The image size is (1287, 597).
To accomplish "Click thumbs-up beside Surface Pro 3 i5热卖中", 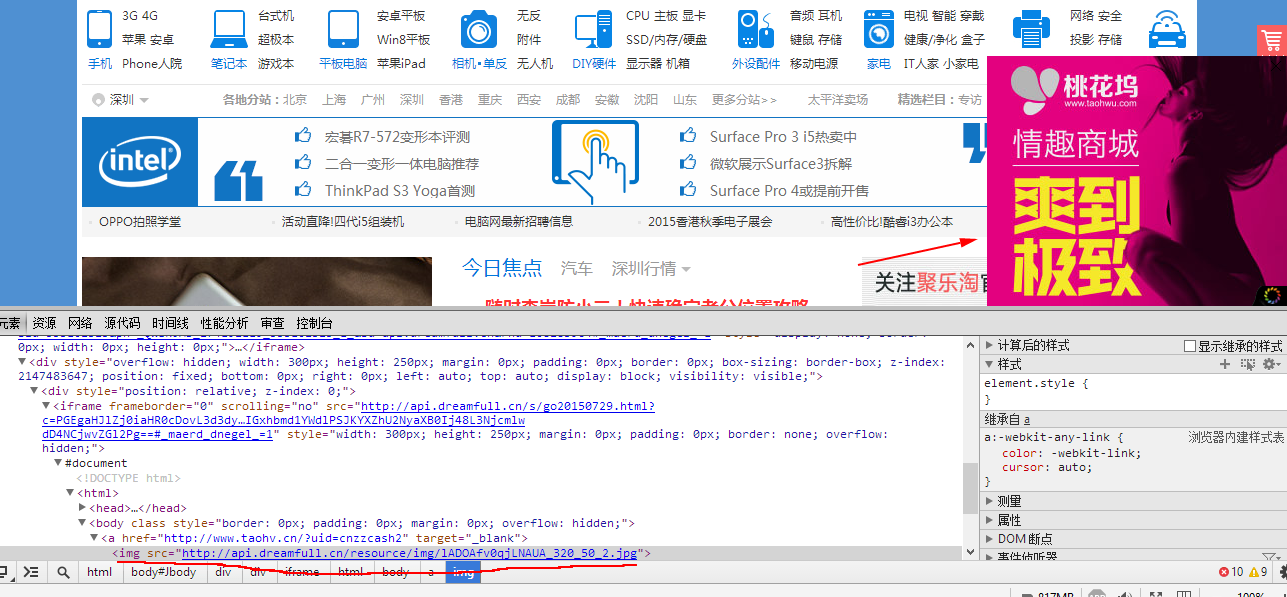I will (x=688, y=135).
